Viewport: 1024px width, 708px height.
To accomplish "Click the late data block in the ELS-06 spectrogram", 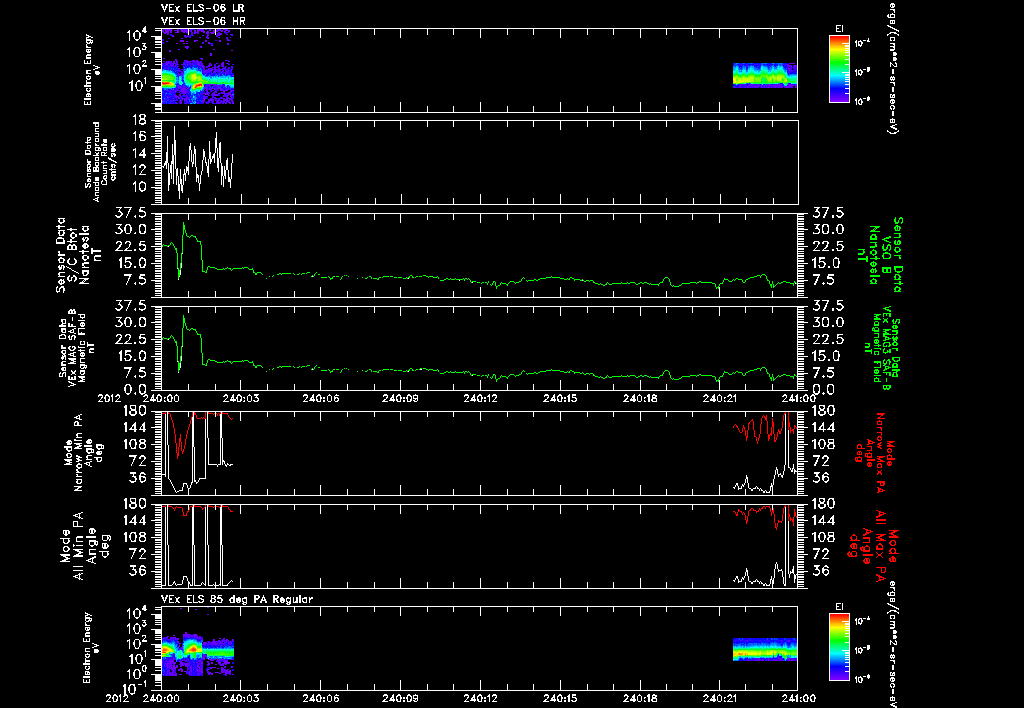I will click(765, 75).
